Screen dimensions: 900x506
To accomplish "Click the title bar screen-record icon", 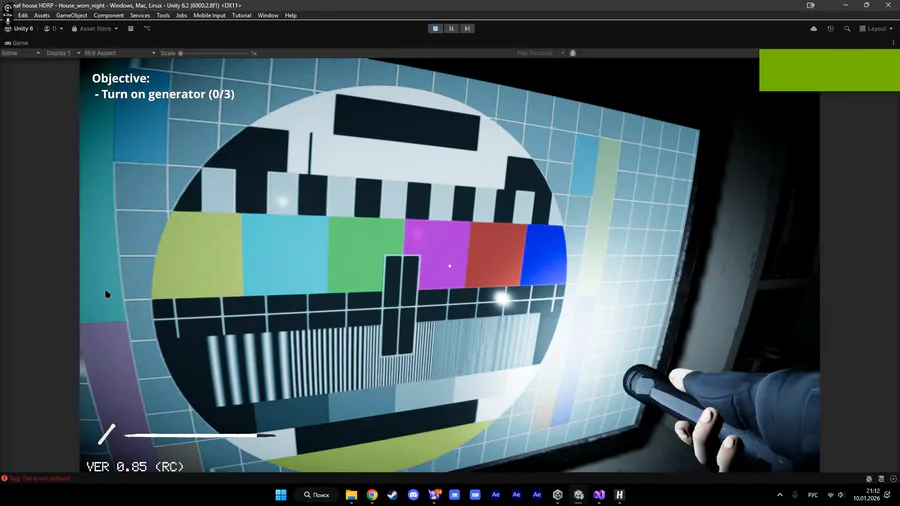I will 810,5.
